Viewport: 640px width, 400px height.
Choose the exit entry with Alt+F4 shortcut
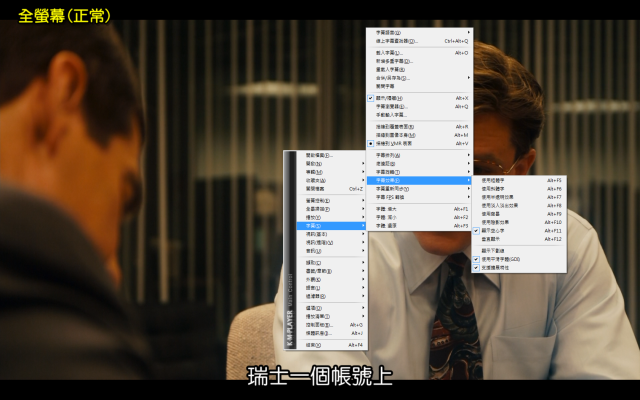(x=331, y=345)
